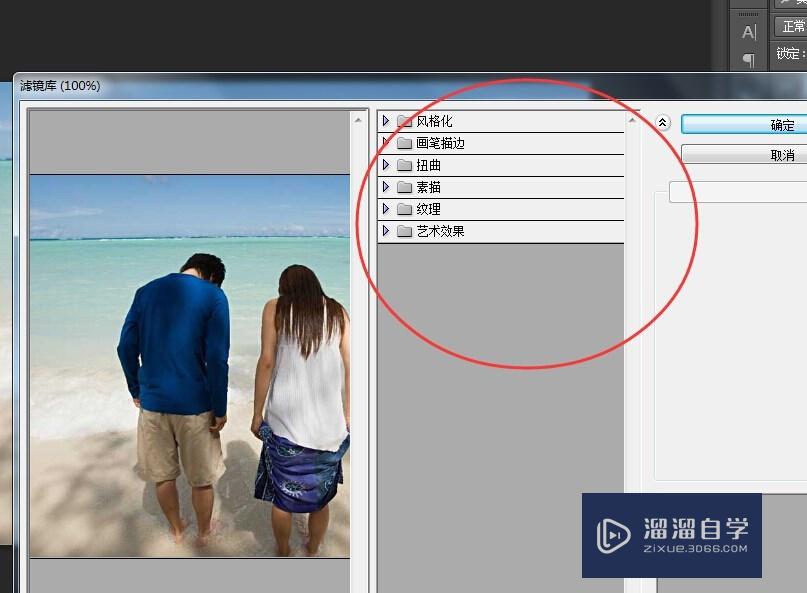
Task: Select the 纹理 category label
Action: tap(428, 210)
